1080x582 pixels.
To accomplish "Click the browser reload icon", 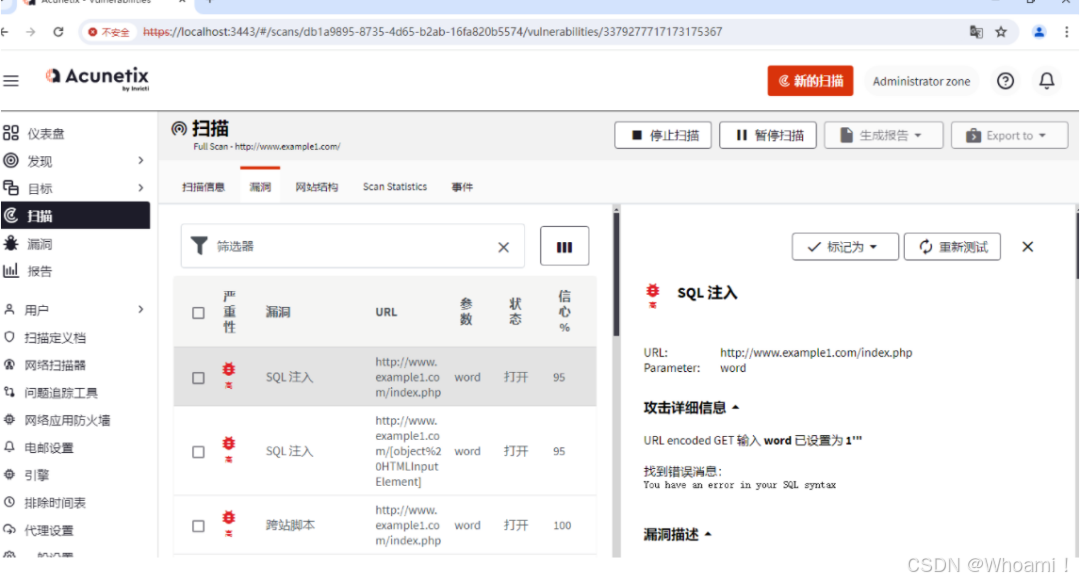I will (x=59, y=32).
